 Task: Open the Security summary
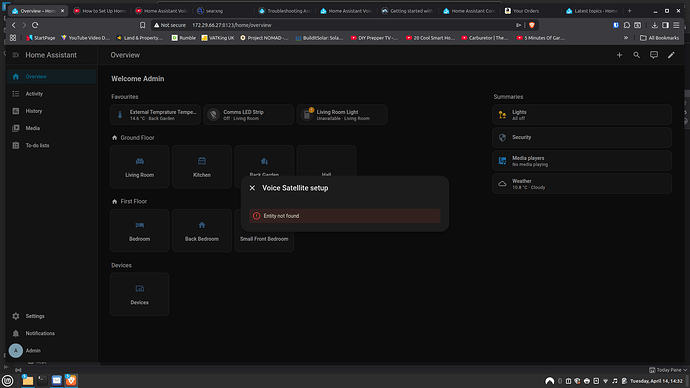click(x=582, y=137)
